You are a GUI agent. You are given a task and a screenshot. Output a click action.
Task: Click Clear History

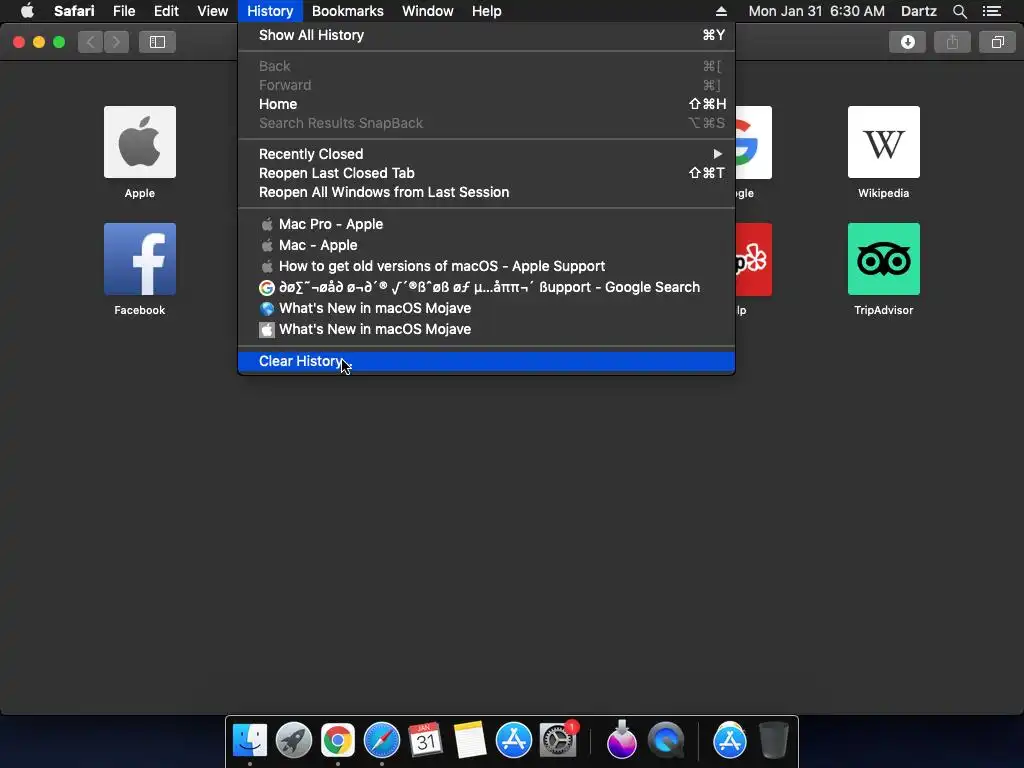[487, 361]
